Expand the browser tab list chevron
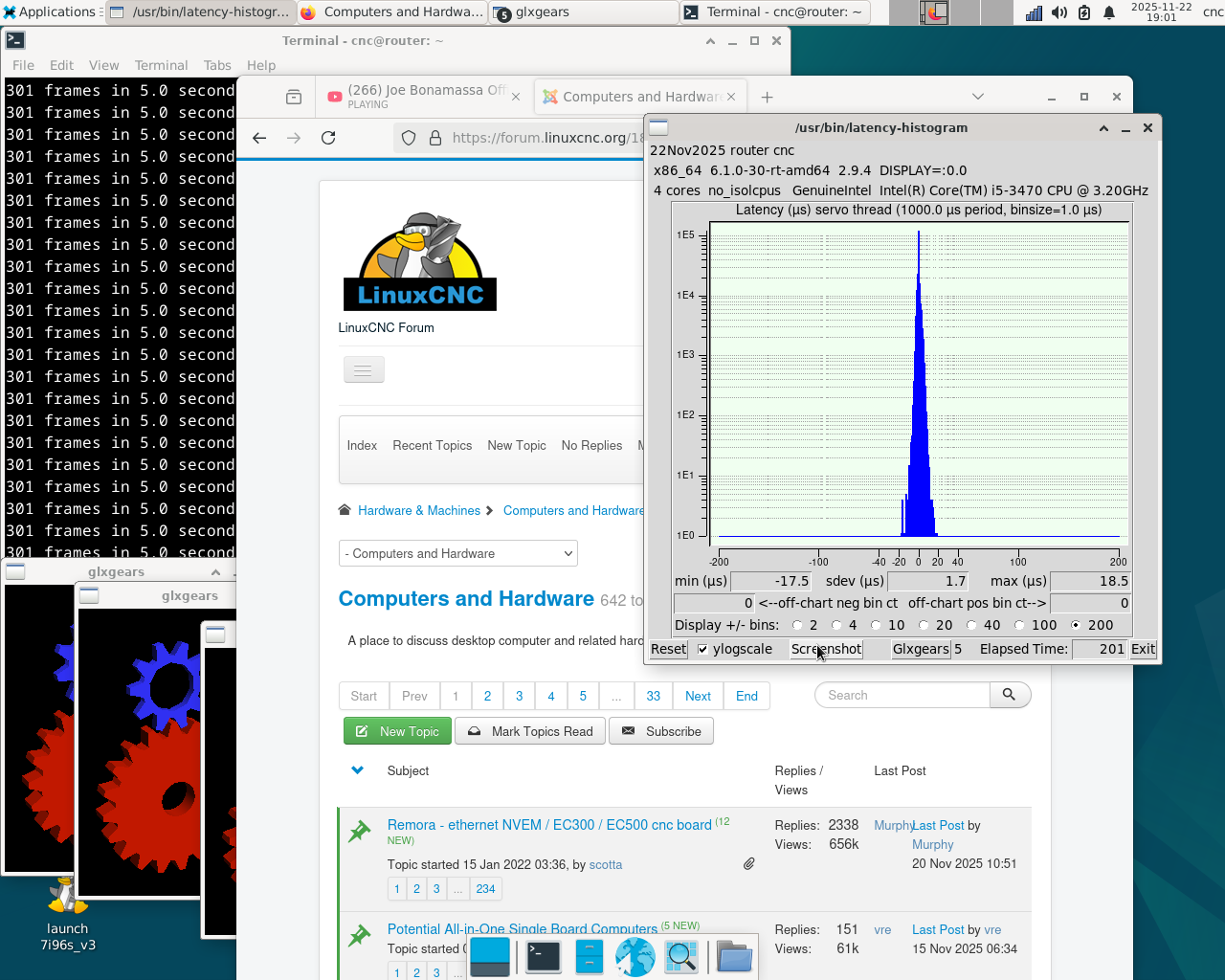This screenshot has height=980, width=1225. [977, 97]
